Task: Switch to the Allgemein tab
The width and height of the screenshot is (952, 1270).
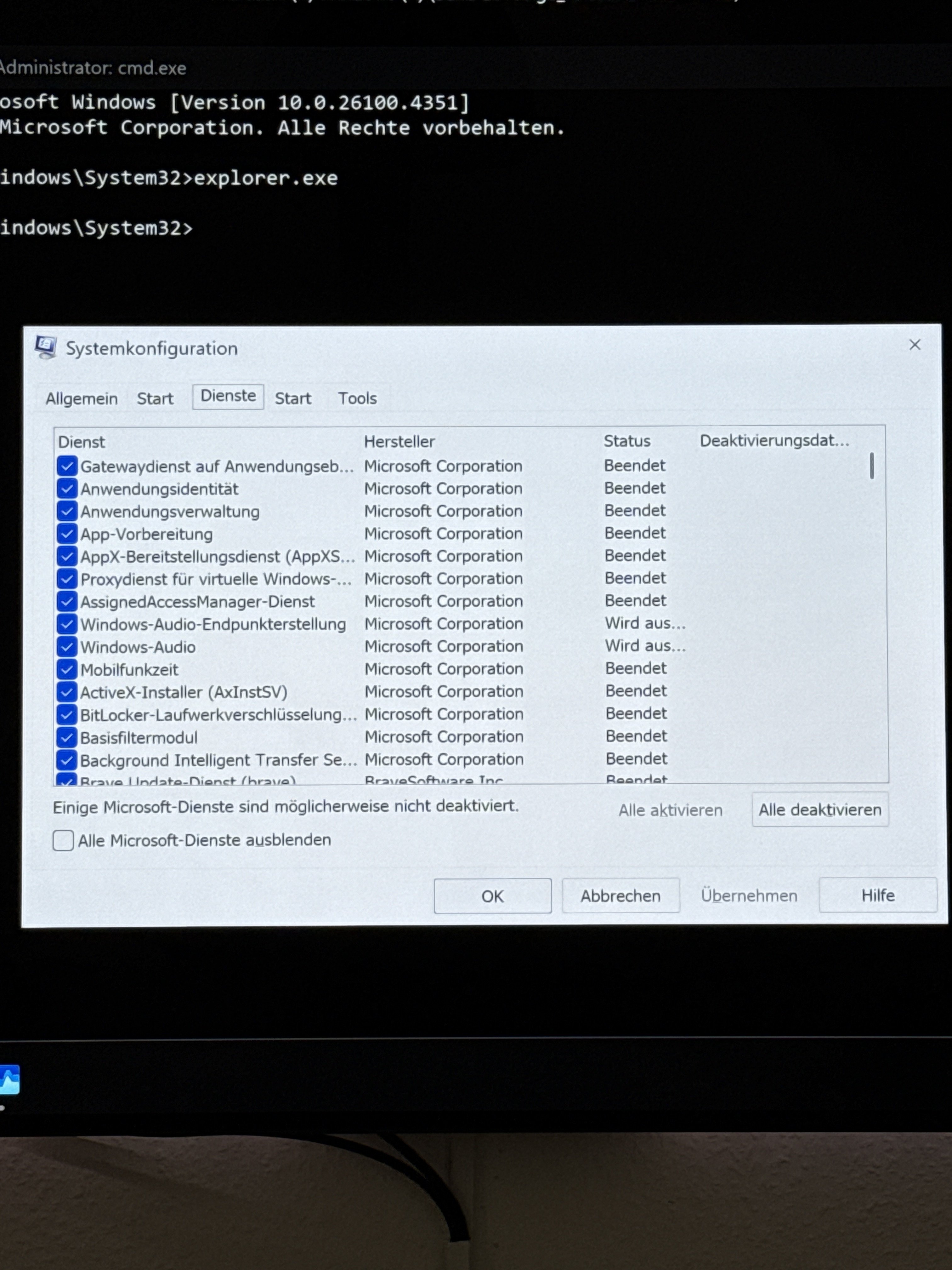Action: 82,398
